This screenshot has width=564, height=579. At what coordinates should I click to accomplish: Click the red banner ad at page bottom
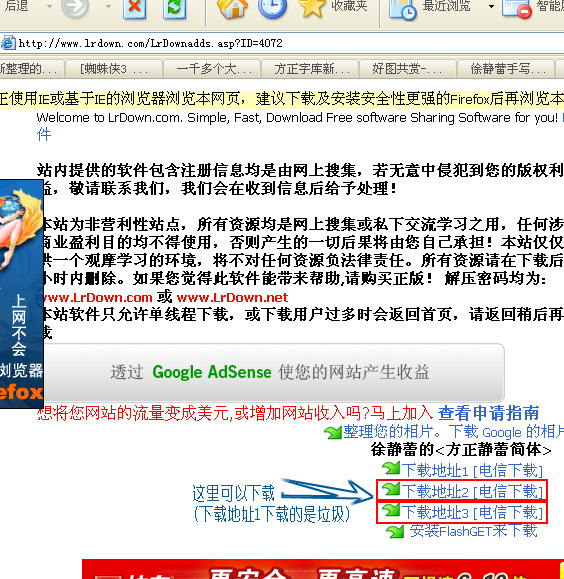click(x=323, y=569)
